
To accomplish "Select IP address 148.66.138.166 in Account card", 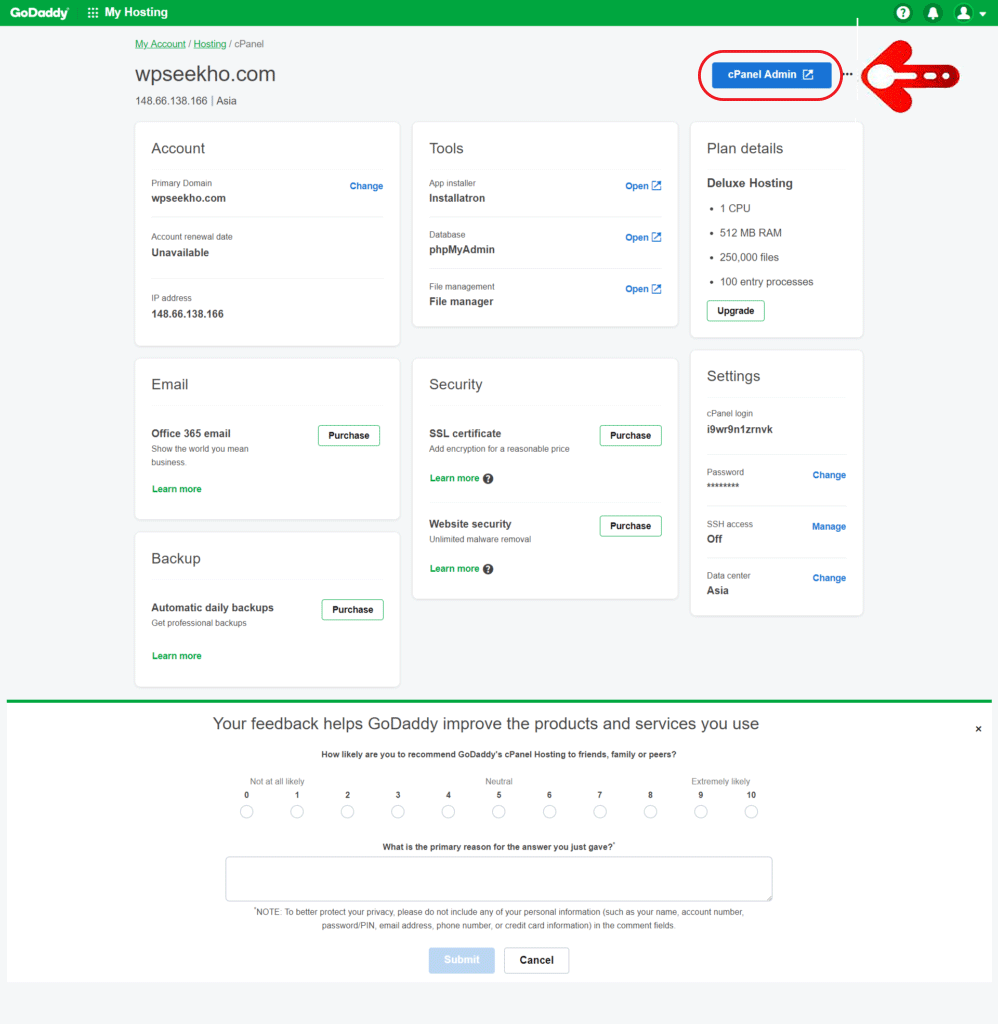I will coord(187,314).
